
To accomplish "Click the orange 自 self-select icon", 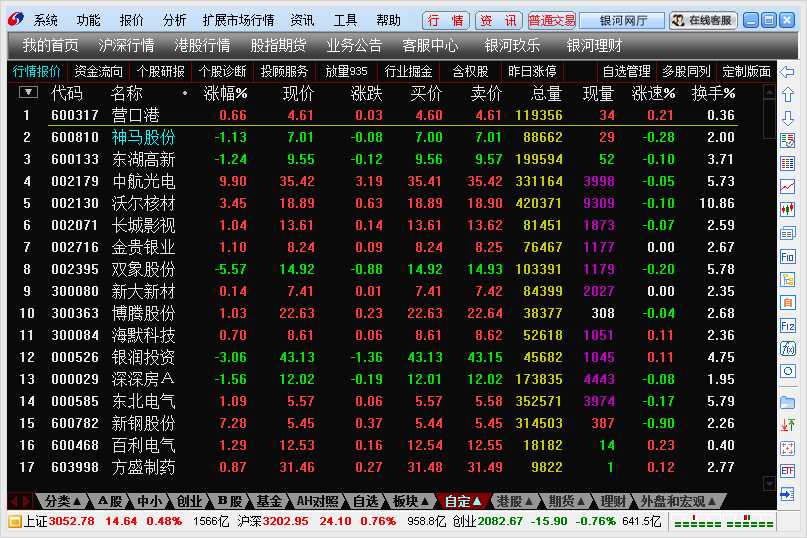I will pyautogui.click(x=787, y=303).
